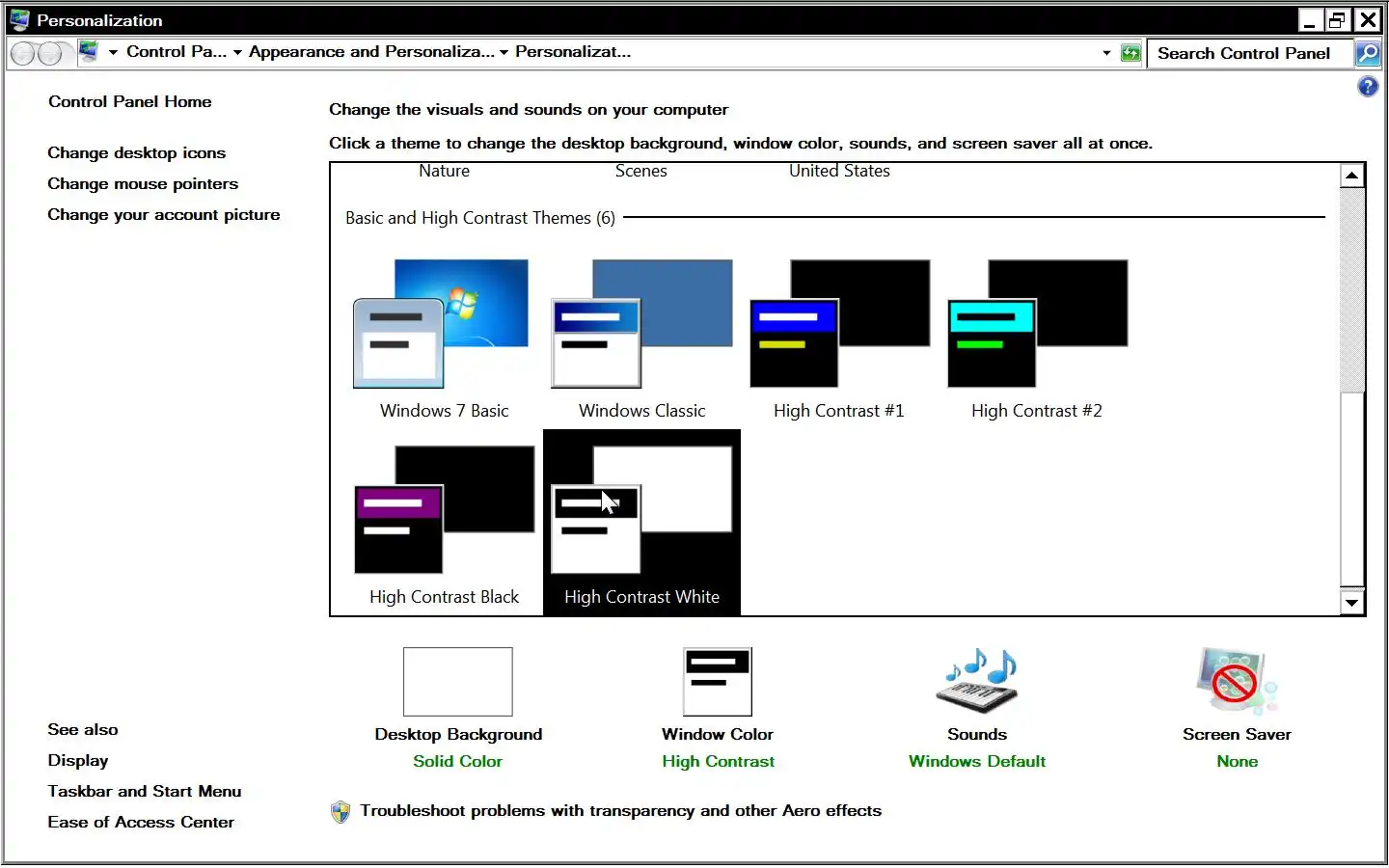
Task: Click the theme list scrollbar thumb
Action: tap(1352, 488)
